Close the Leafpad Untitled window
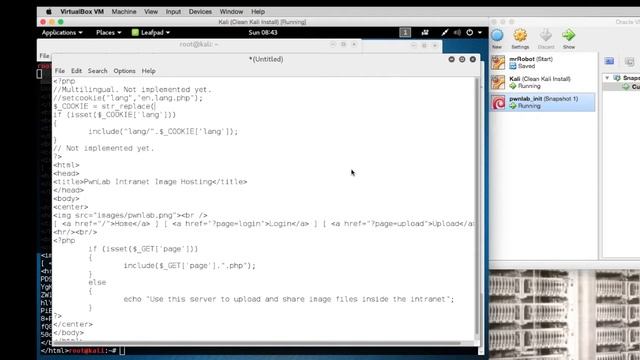This screenshot has height=360, width=640. (473, 59)
